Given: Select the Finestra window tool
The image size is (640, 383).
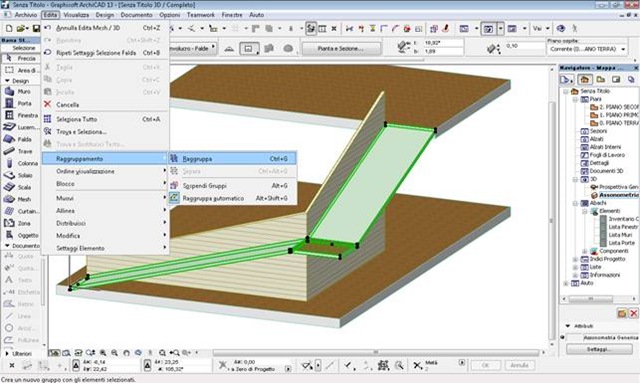Looking at the screenshot, I should click(20, 115).
